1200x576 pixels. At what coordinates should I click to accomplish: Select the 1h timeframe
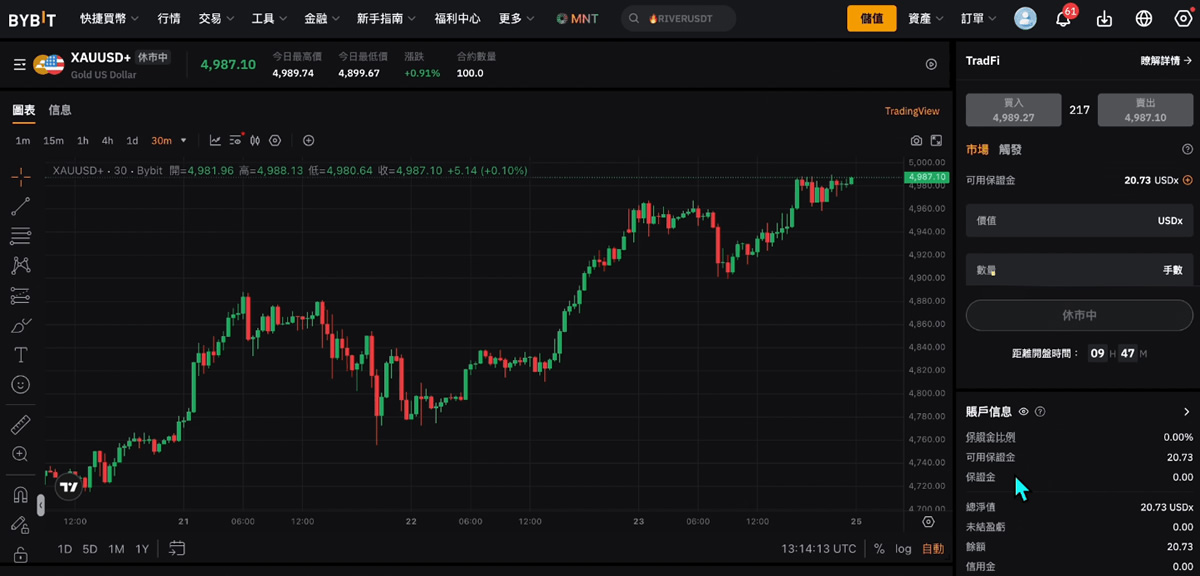[x=83, y=141]
